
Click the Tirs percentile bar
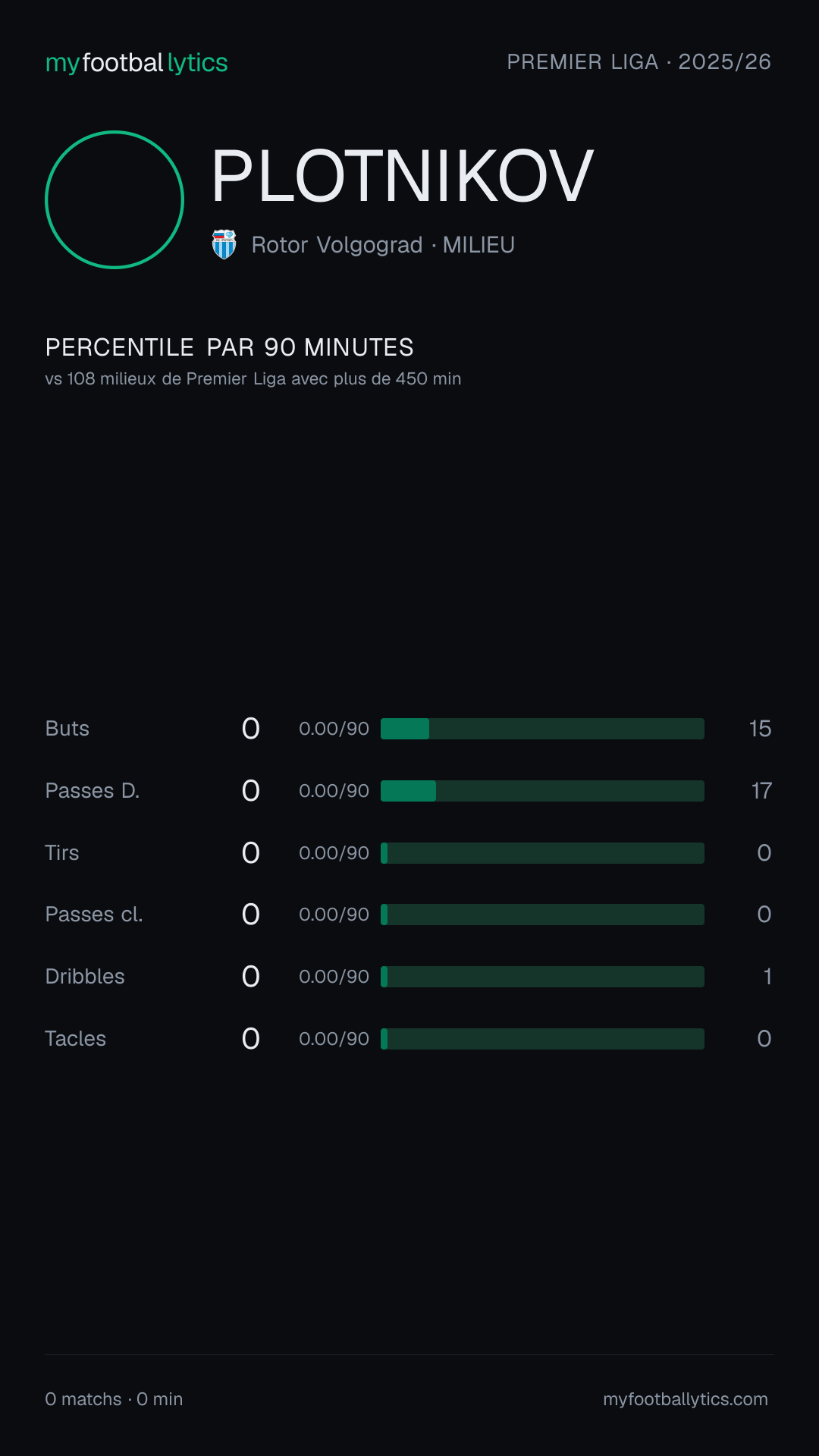click(x=542, y=853)
